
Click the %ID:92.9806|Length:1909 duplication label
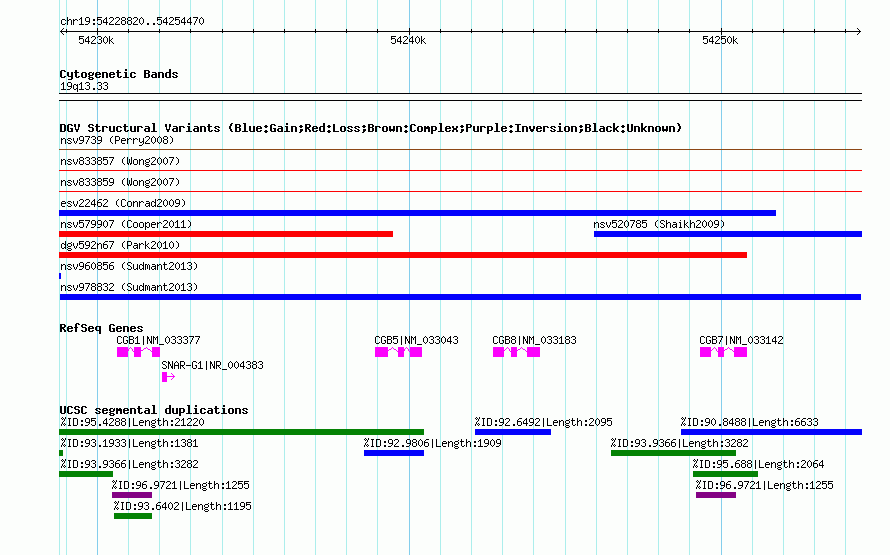(x=433, y=443)
